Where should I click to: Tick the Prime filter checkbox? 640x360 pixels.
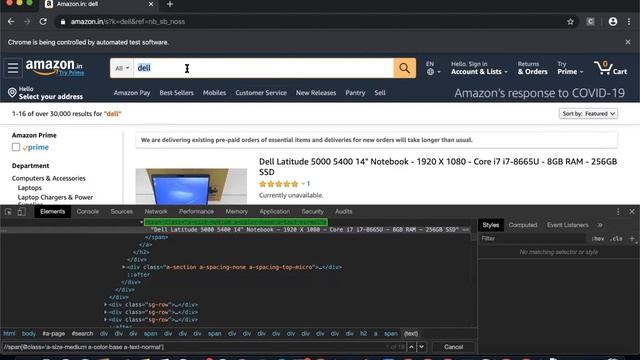(x=16, y=147)
